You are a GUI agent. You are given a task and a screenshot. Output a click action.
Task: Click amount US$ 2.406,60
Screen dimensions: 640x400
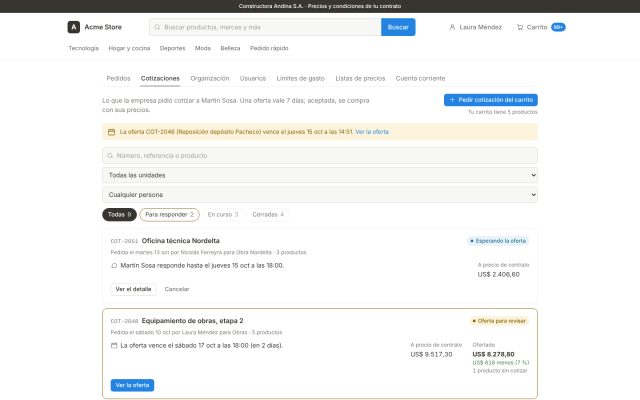point(498,274)
